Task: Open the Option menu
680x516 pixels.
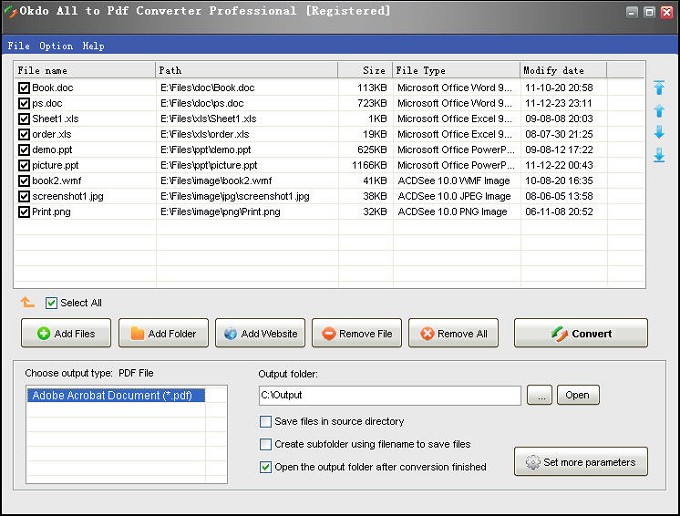Action: [x=56, y=46]
